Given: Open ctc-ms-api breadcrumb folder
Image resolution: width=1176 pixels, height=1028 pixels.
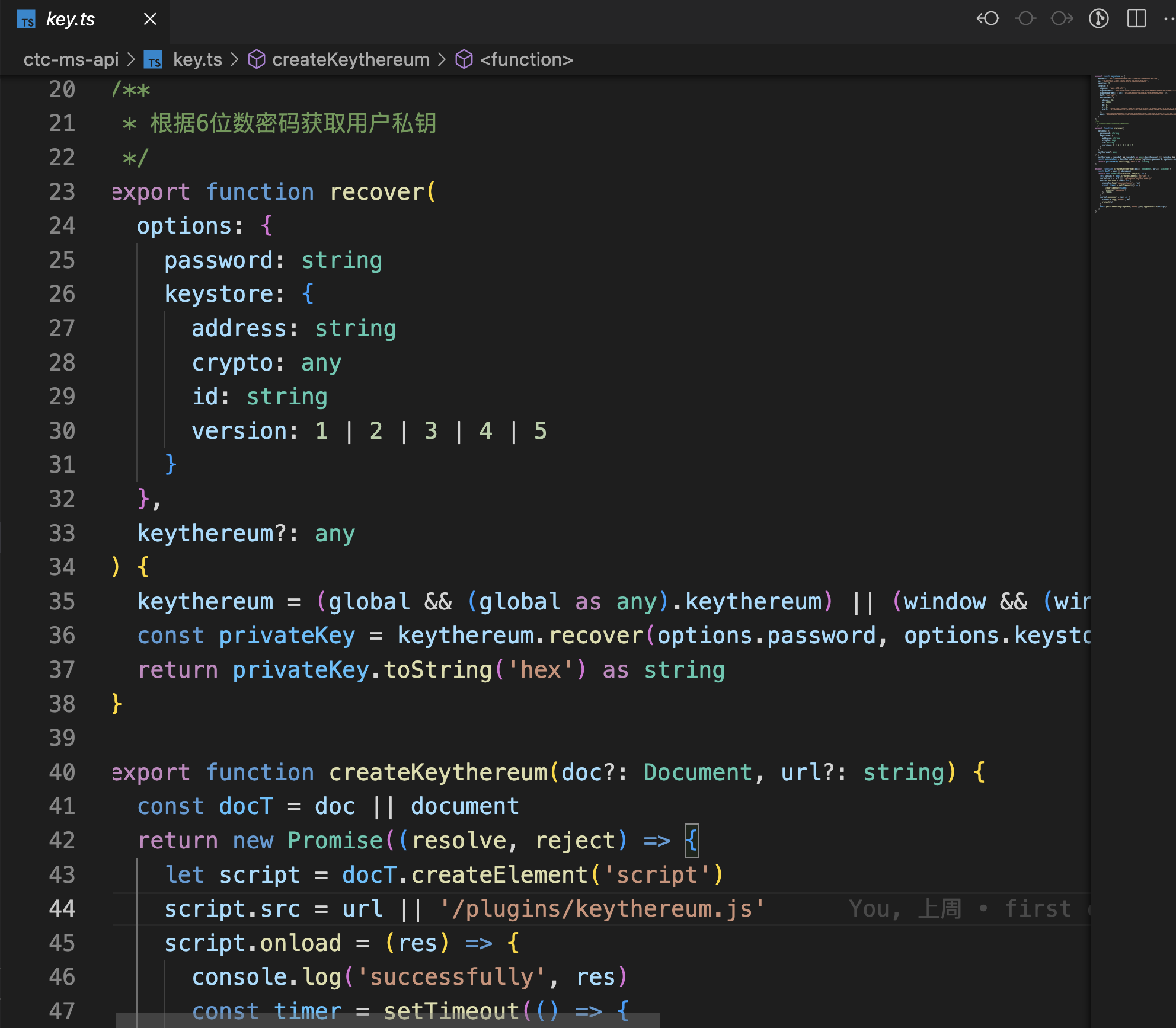Looking at the screenshot, I should point(71,59).
